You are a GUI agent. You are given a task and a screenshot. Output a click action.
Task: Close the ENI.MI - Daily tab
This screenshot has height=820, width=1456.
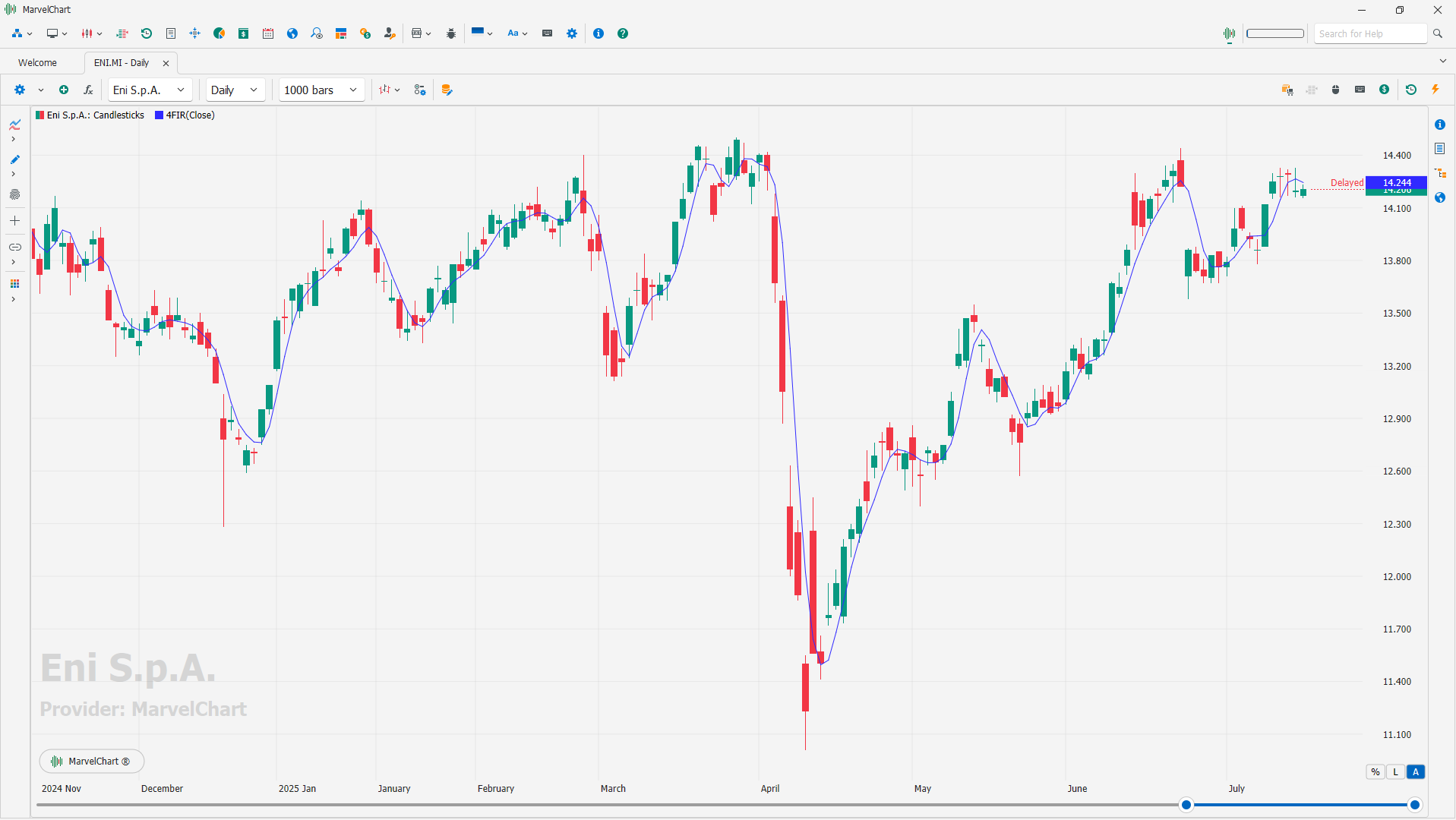coord(166,63)
